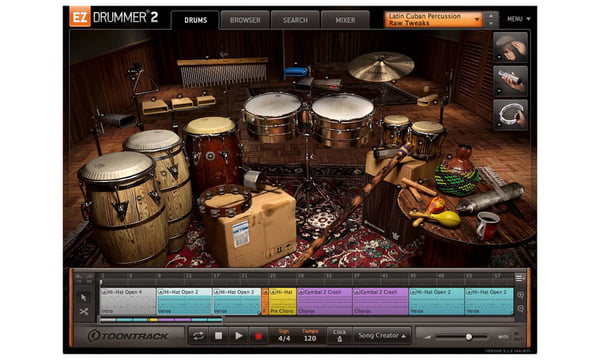Expand the Song Creator panel
This screenshot has width=600, height=360.
(382, 336)
